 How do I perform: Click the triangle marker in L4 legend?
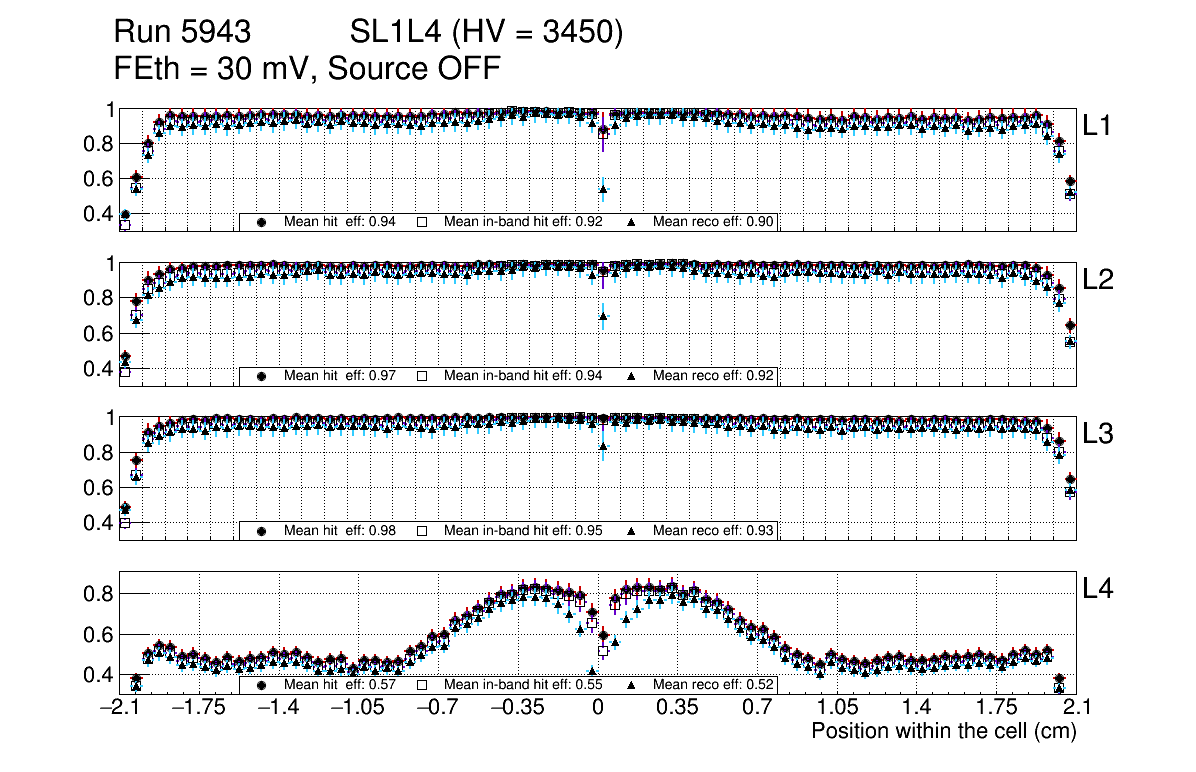pos(632,686)
